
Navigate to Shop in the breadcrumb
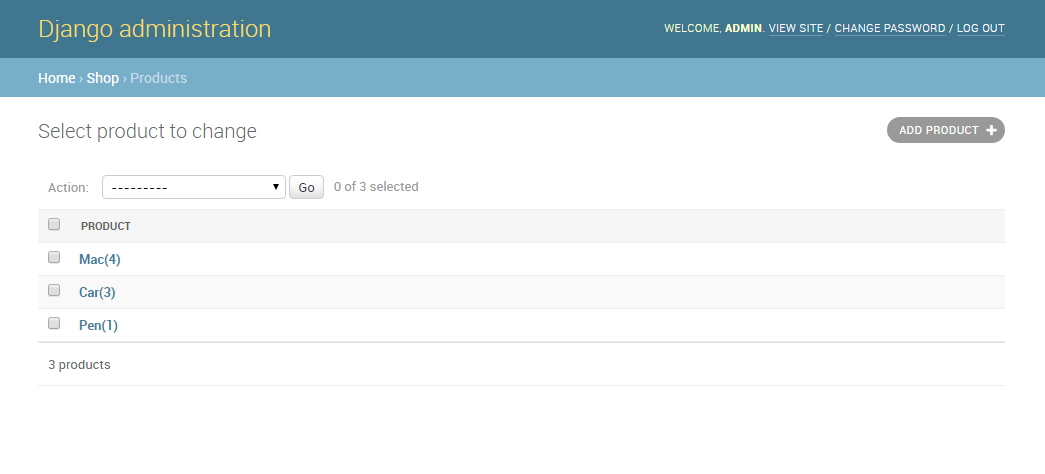point(102,78)
